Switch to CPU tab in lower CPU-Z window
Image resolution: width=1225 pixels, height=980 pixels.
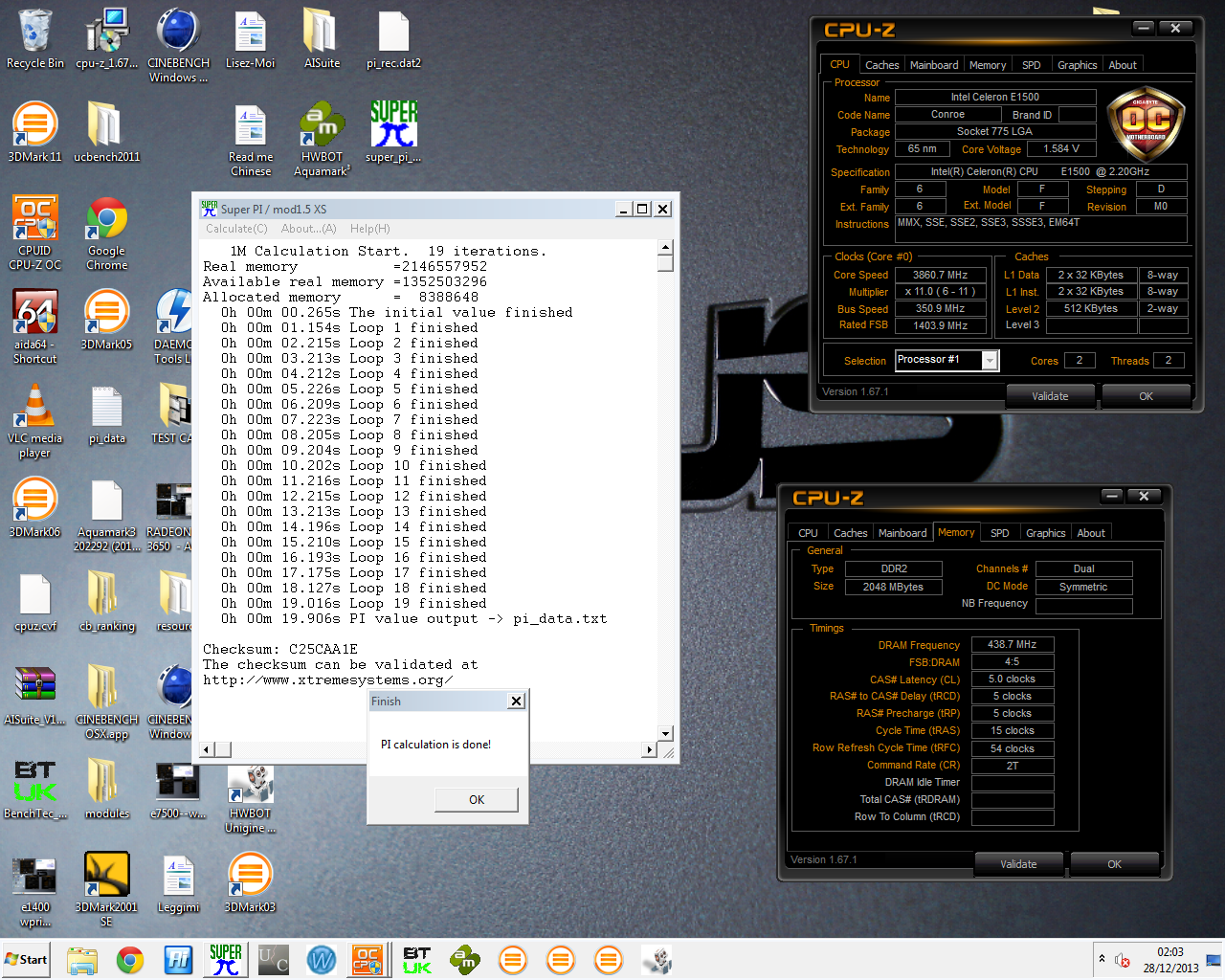pos(808,533)
